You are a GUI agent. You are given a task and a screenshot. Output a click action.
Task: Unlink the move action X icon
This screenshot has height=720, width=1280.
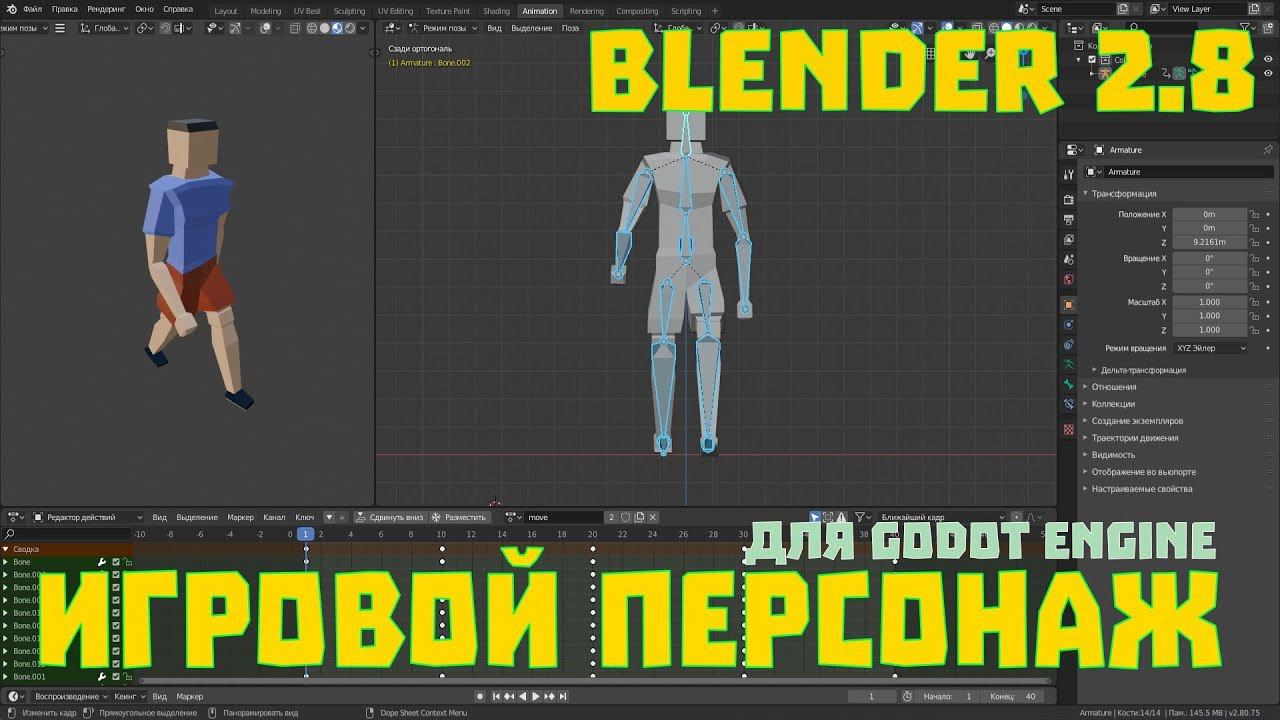652,517
